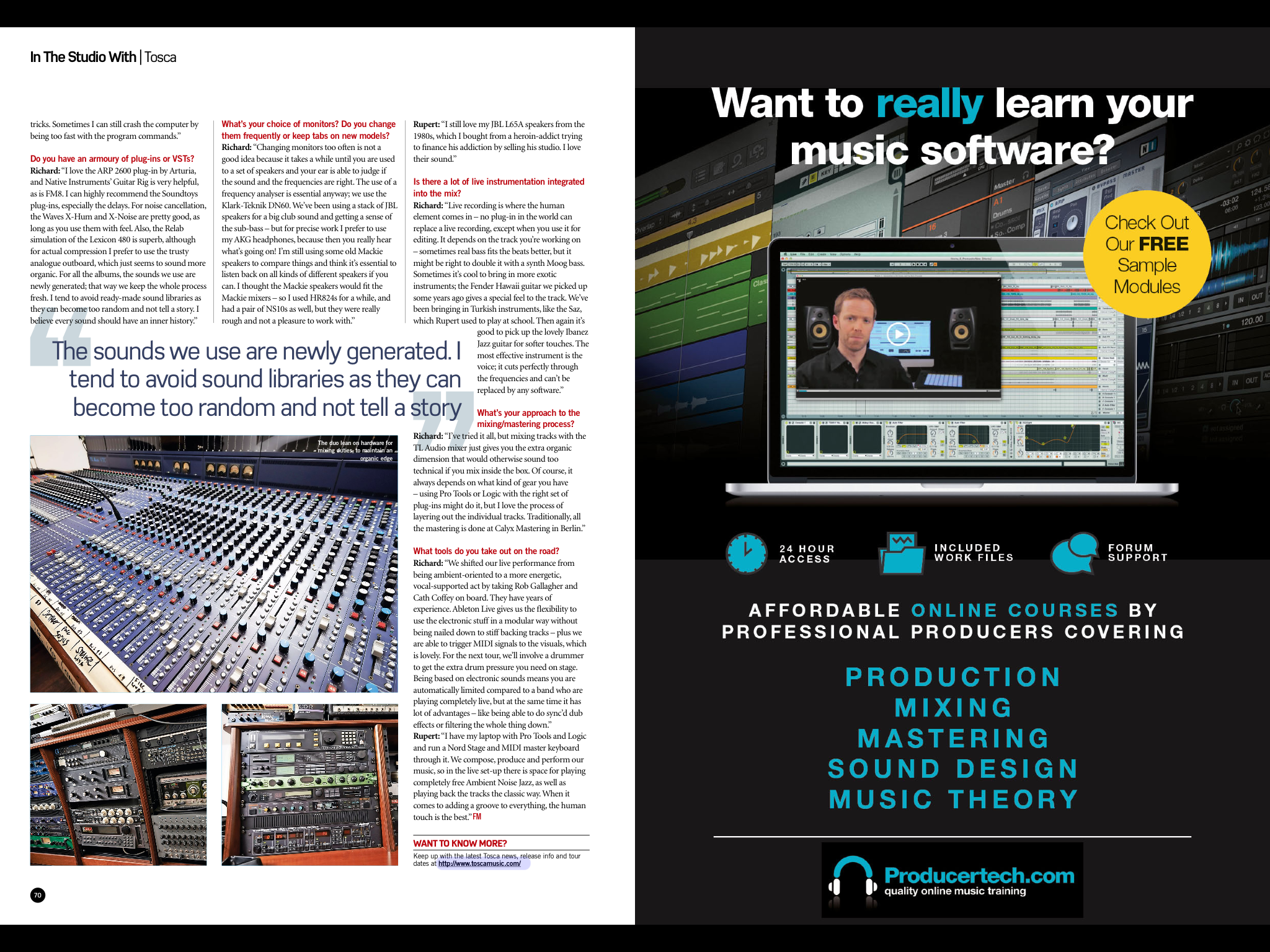Image resolution: width=1270 pixels, height=952 pixels.
Task: Click the Producertech.com logo
Action: point(952,879)
